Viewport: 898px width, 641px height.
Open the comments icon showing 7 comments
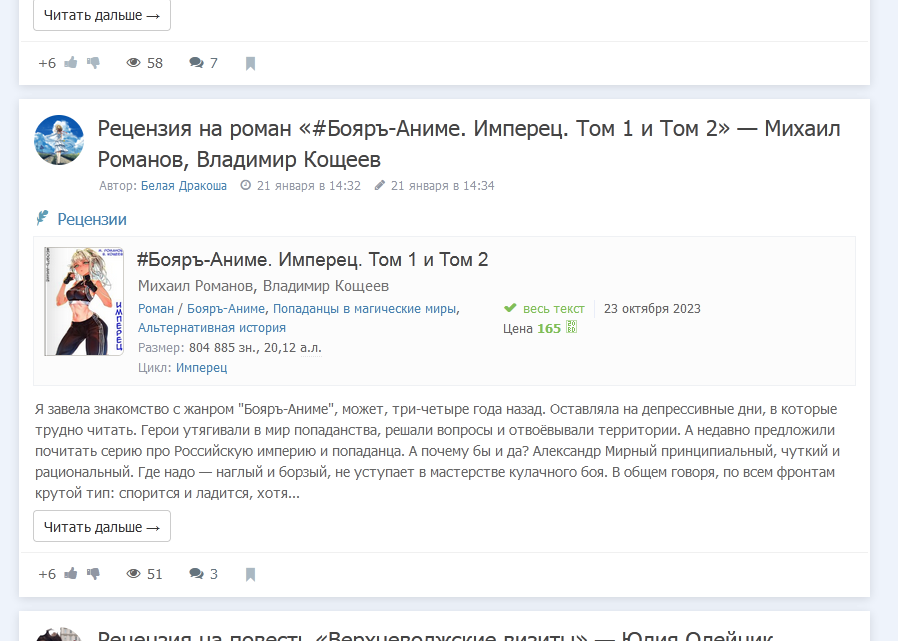[197, 63]
